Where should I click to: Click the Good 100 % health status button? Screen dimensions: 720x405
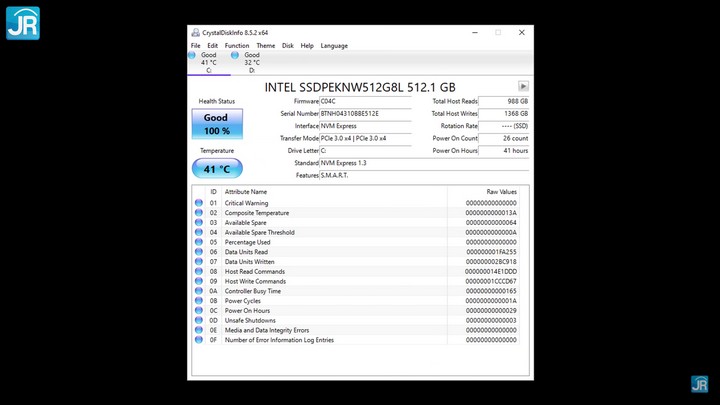click(217, 124)
